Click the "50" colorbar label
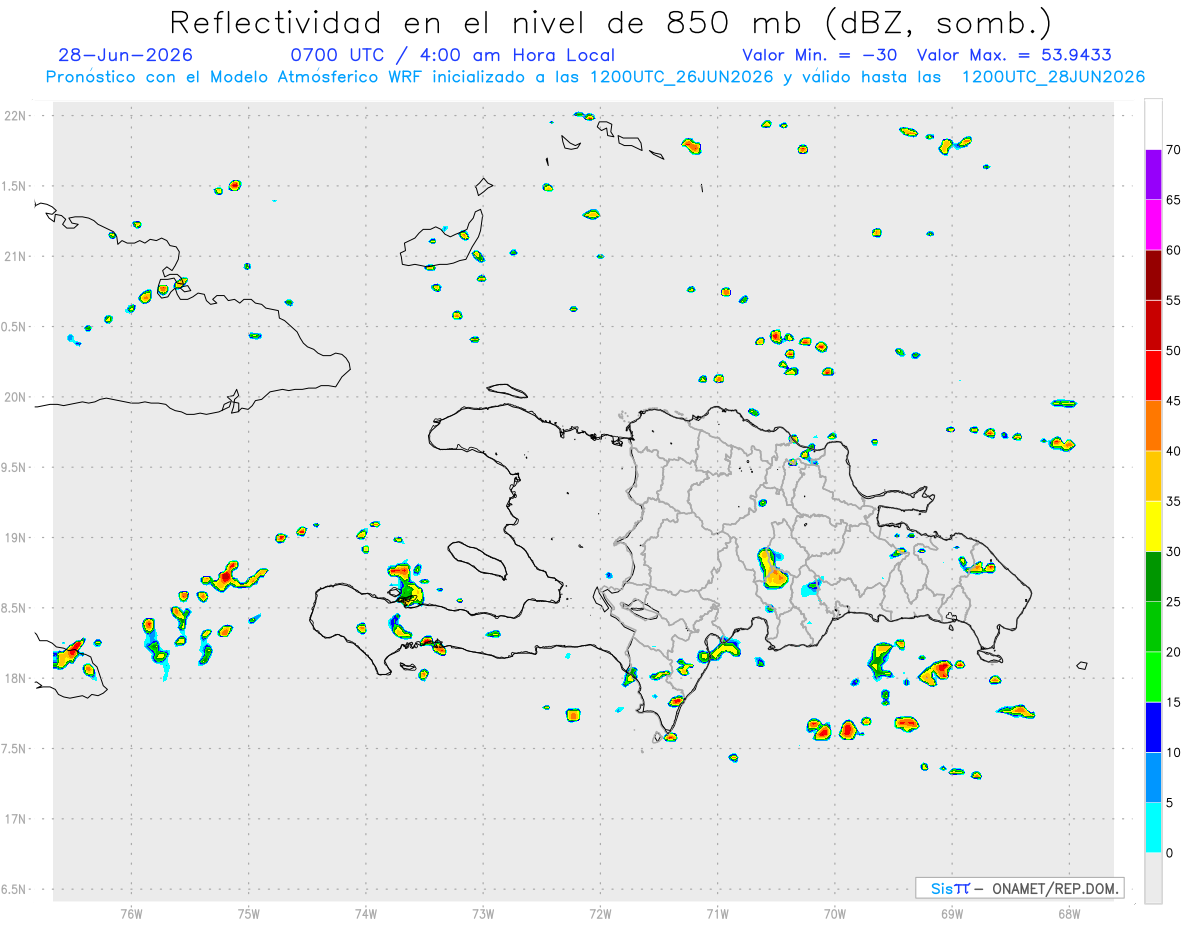Image resolution: width=1200 pixels, height=927 pixels. 1174,351
